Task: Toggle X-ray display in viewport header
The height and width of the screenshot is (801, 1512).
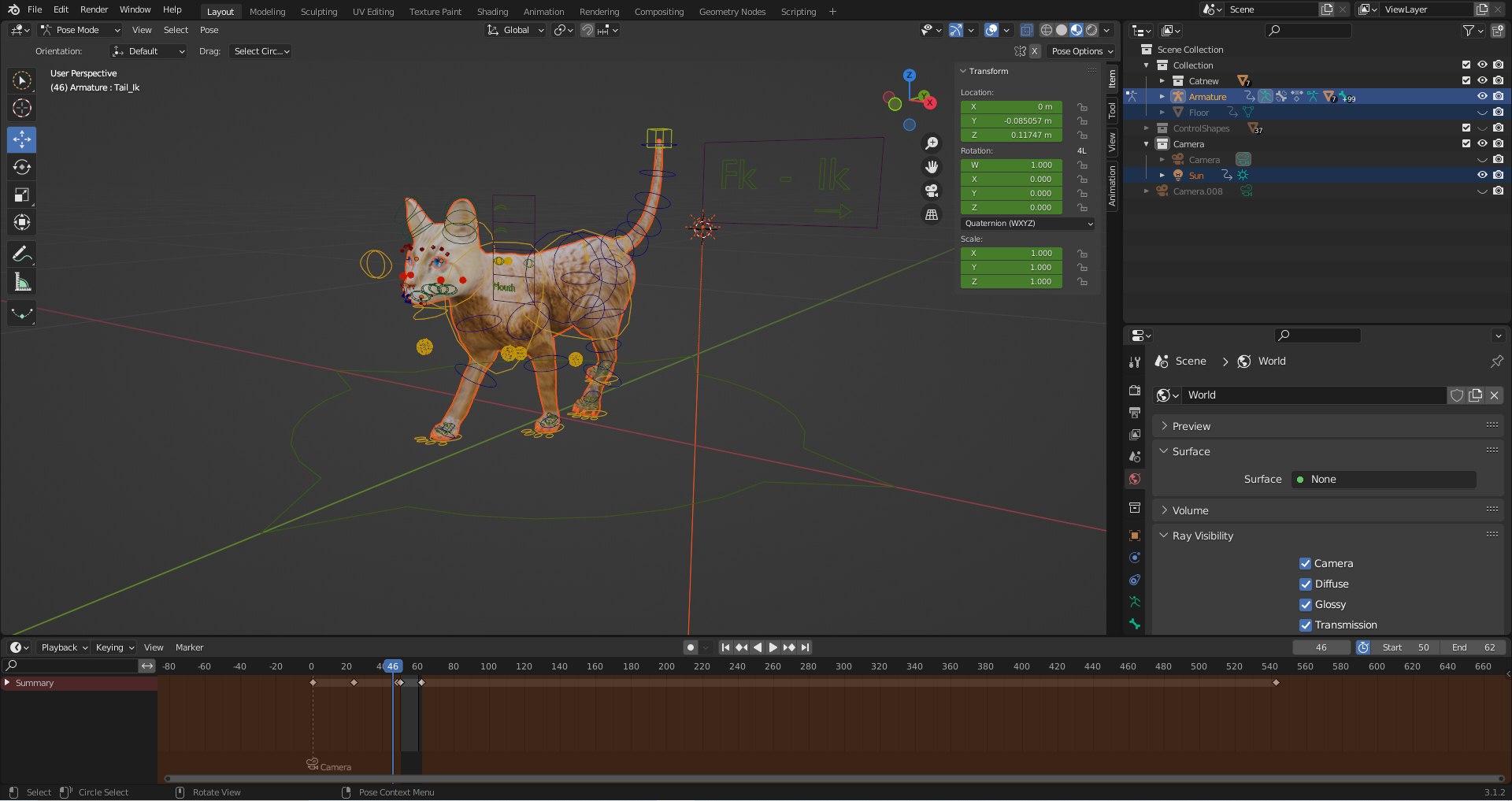Action: 1026,30
